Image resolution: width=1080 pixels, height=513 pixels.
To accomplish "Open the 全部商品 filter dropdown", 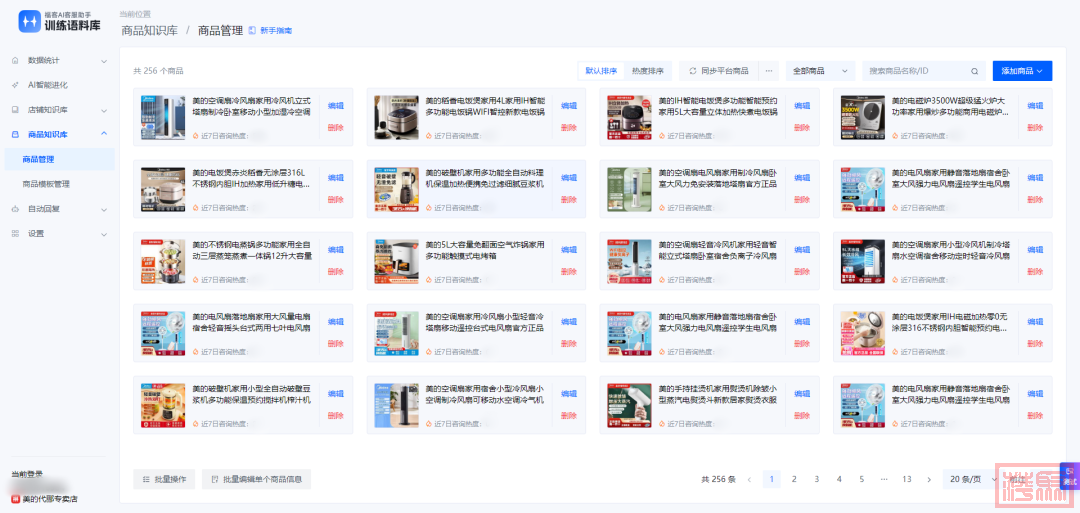I will 820,71.
